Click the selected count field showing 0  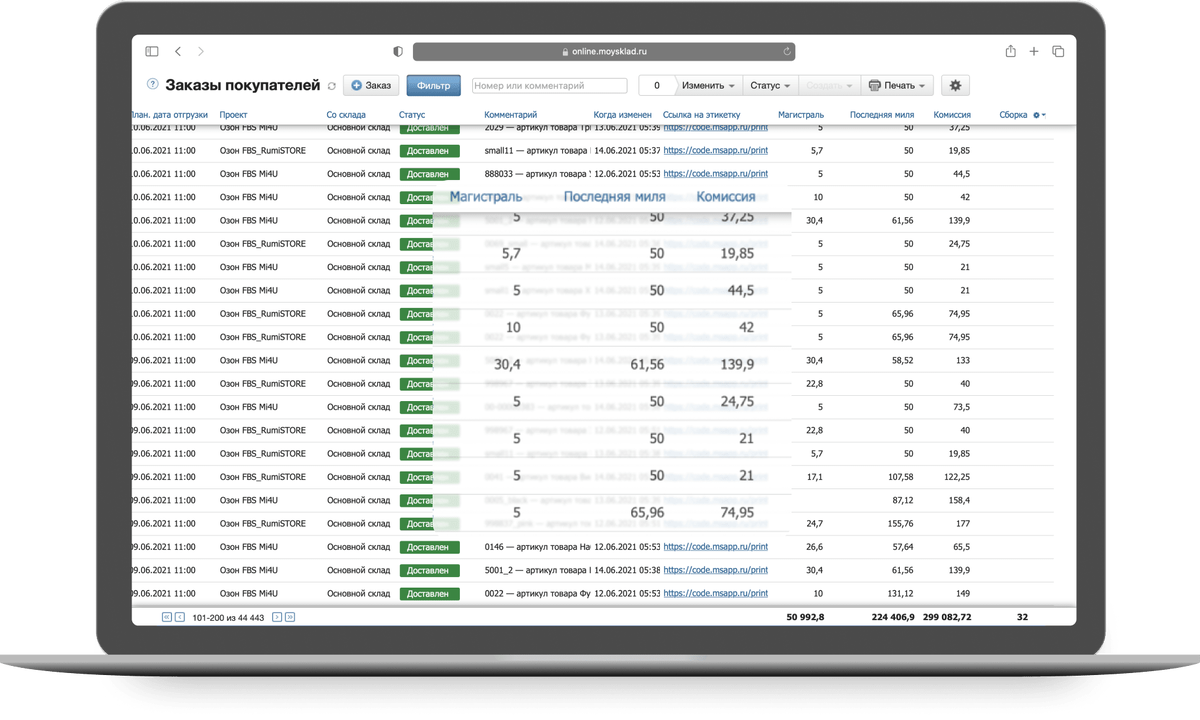656,86
